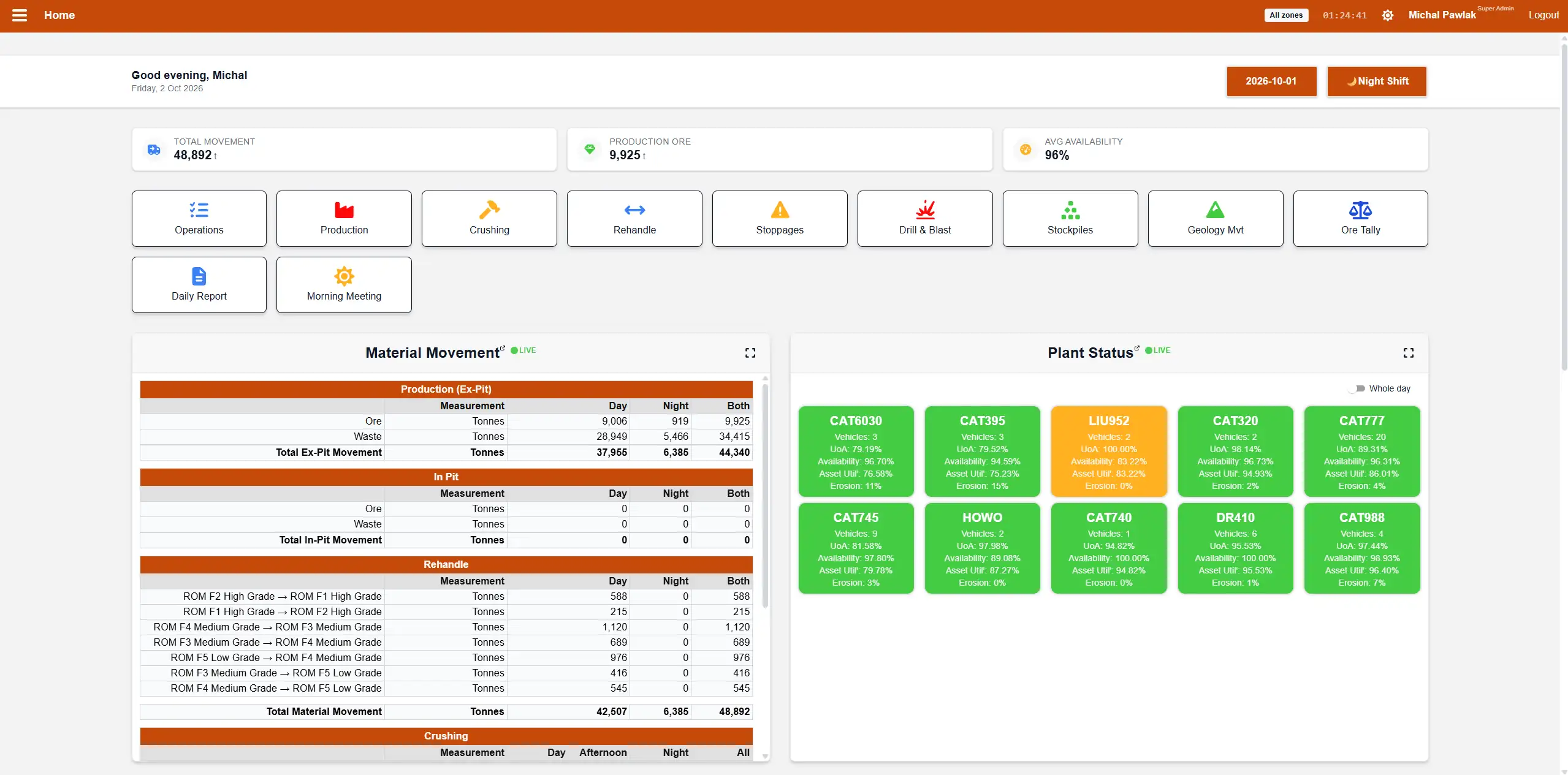Click the Production Ore 9,925 card

780,149
